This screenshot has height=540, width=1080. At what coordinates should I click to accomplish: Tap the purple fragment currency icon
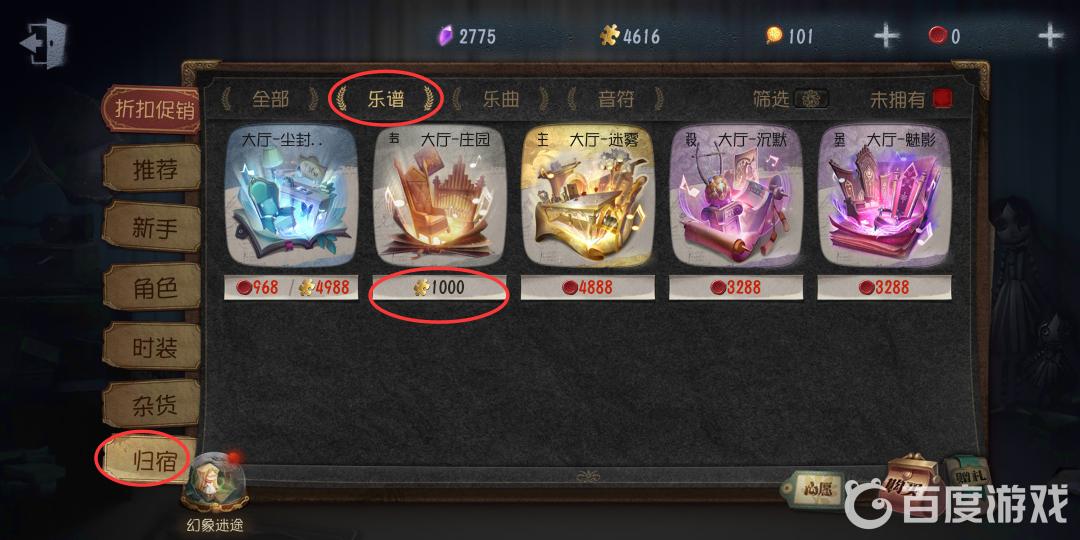pos(446,35)
